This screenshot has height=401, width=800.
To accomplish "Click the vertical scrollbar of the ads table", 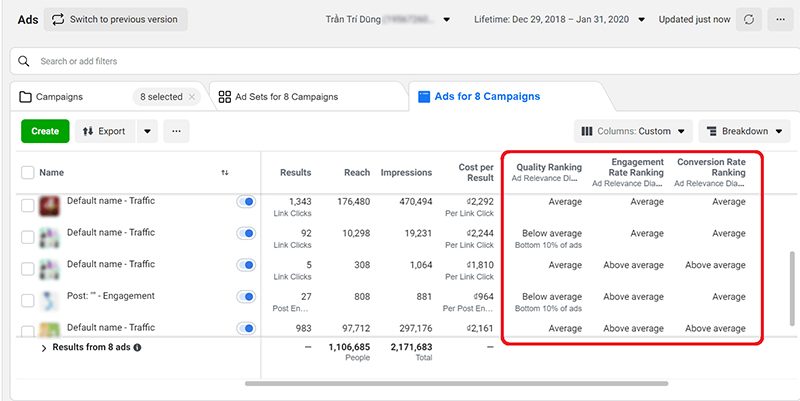I will click(792, 288).
